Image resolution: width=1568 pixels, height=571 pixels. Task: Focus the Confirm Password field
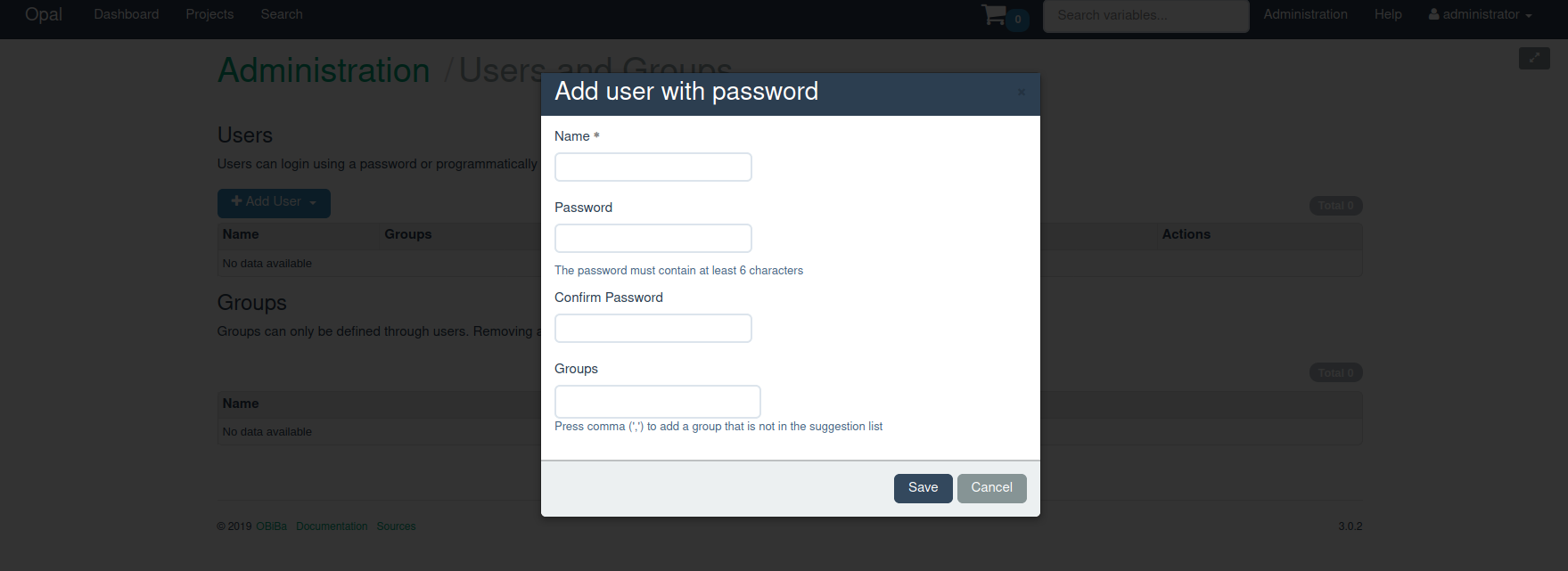pos(653,328)
